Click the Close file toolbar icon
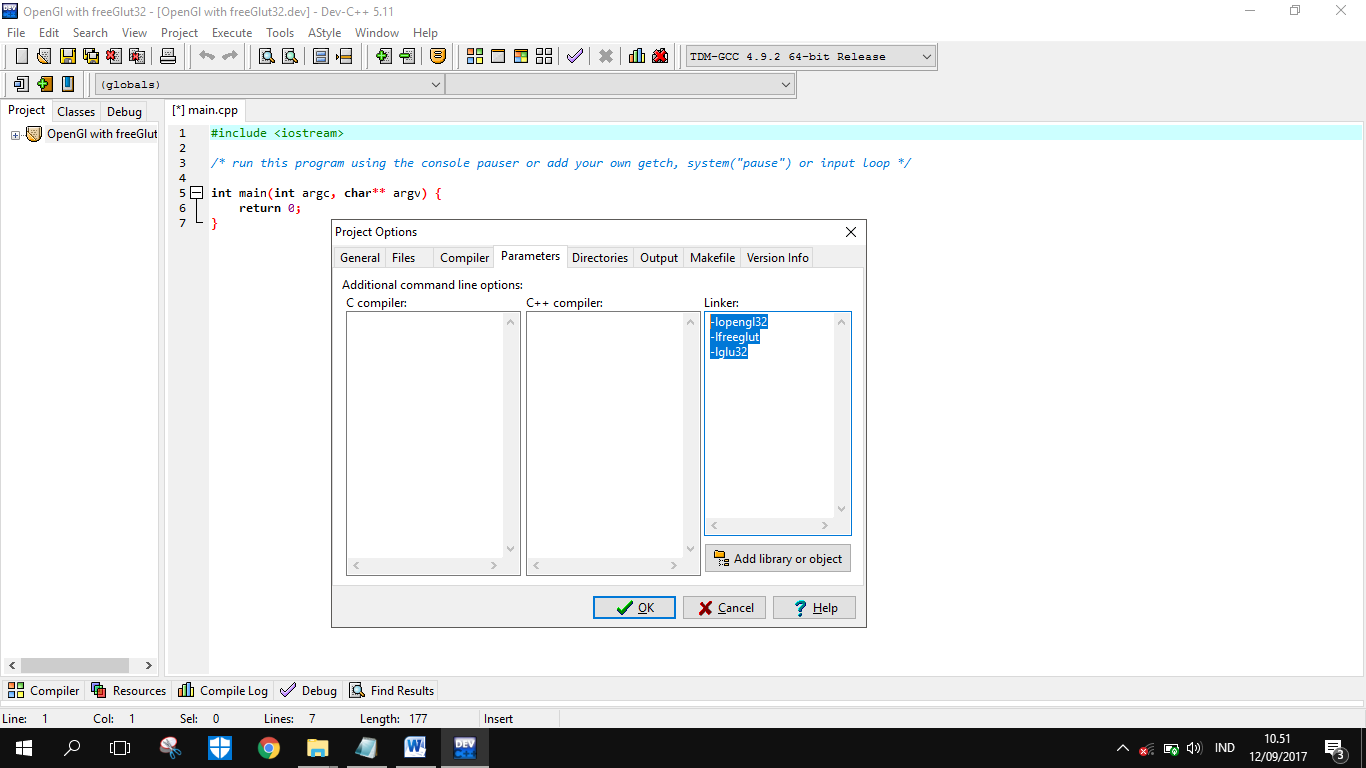 point(114,56)
